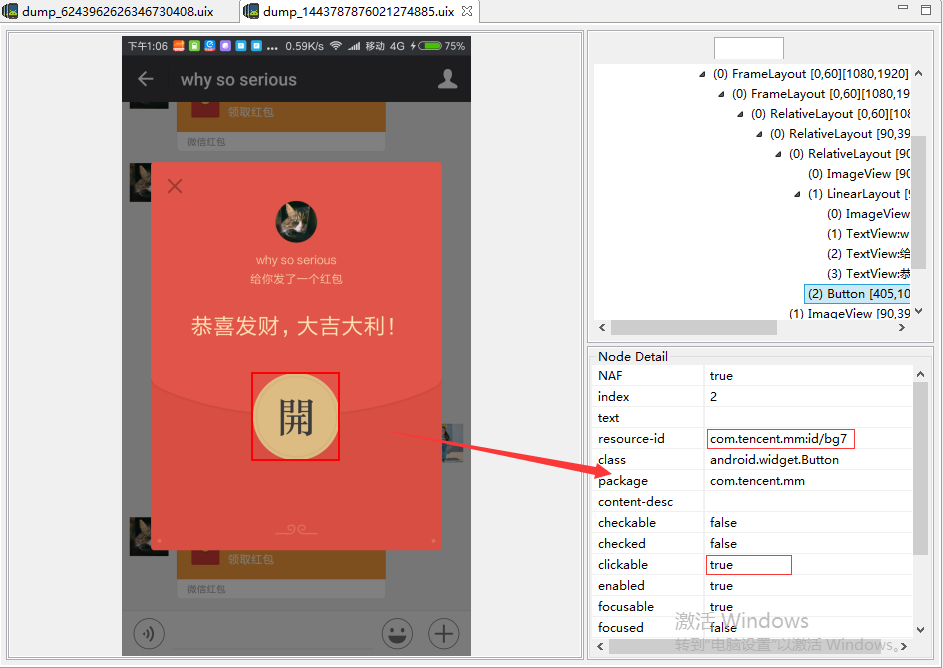This screenshot has height=668, width=943.
Task: Click the sender cat avatar on red packet
Action: 296,222
